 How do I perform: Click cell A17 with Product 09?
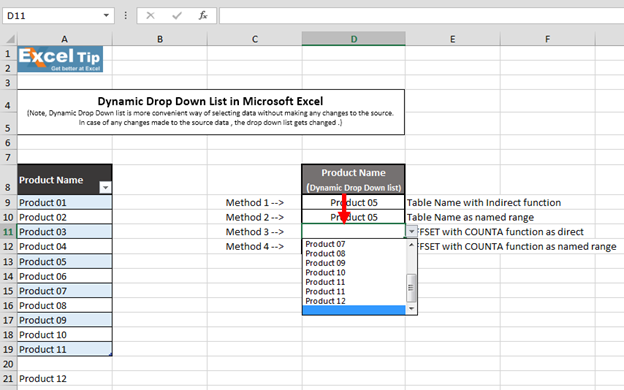pos(64,320)
